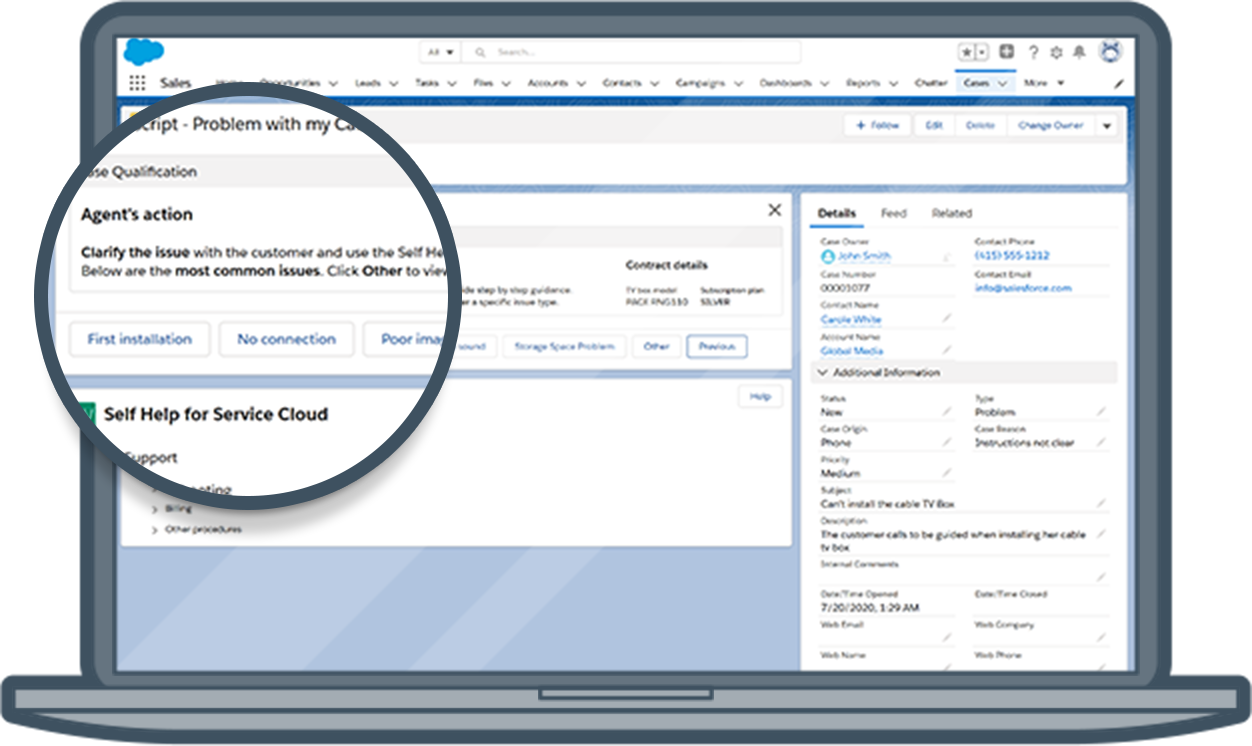Collapse the Additional Information section
This screenshot has height=746, width=1252.
tap(823, 373)
